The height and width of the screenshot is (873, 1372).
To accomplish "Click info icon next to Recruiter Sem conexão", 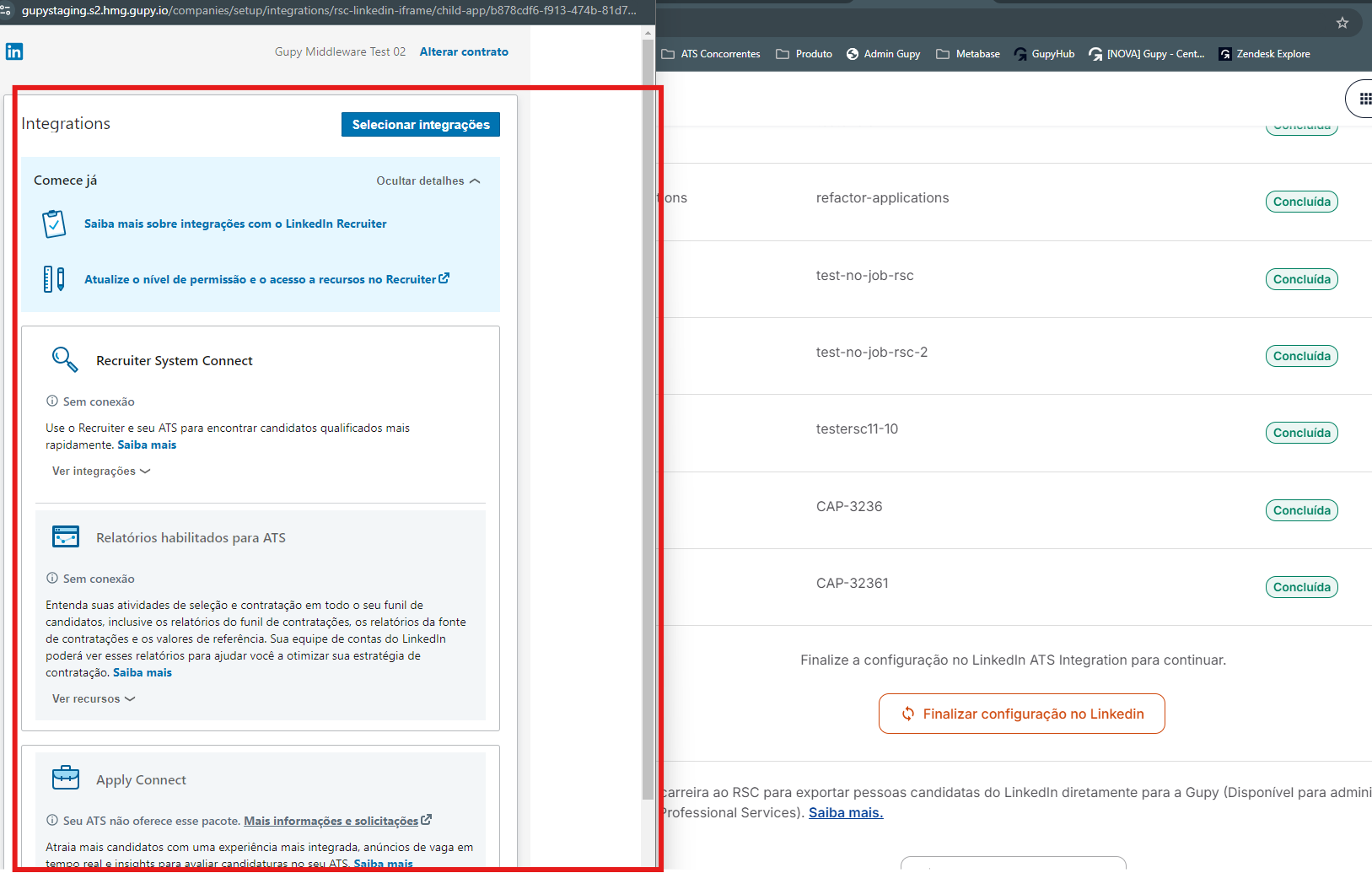I will (52, 401).
